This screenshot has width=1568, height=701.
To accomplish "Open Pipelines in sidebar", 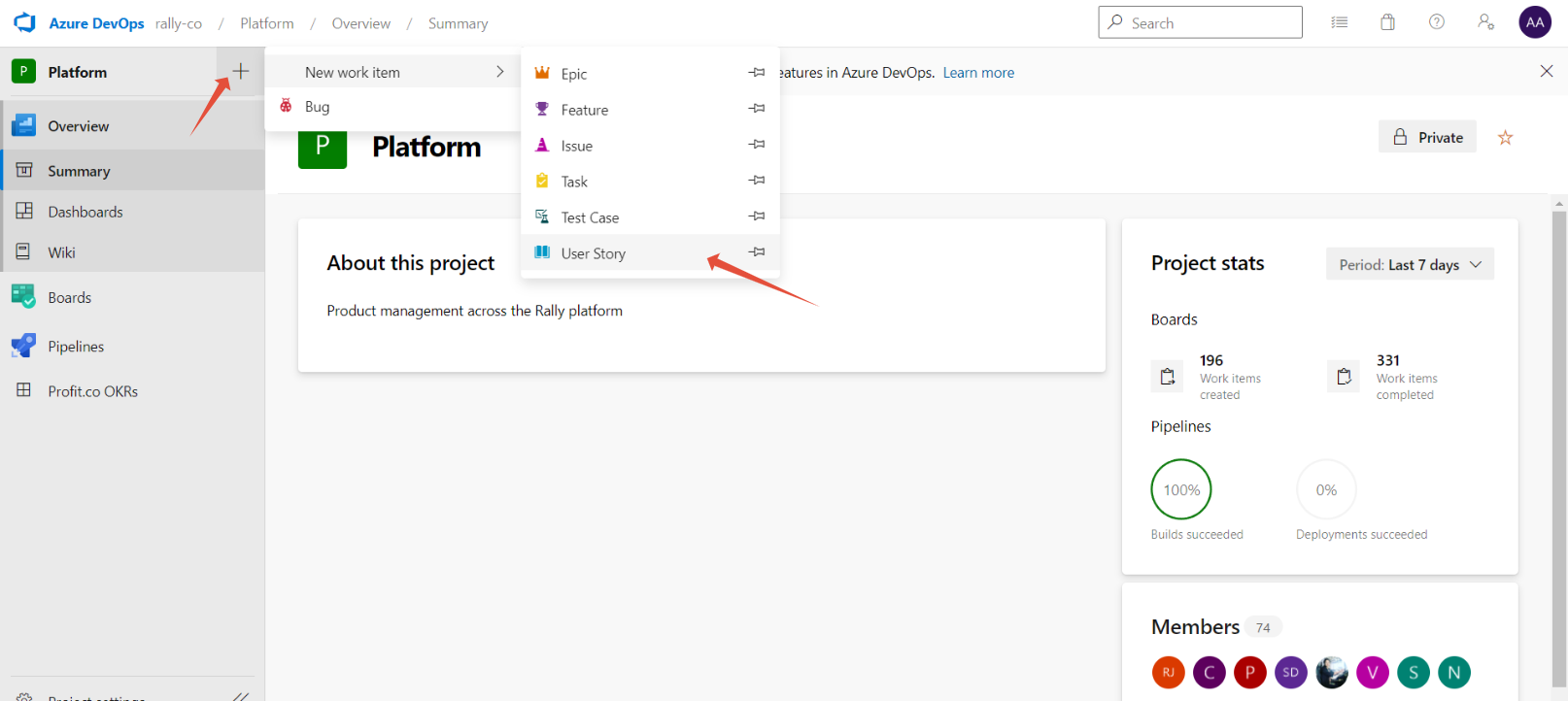I will [x=132, y=346].
